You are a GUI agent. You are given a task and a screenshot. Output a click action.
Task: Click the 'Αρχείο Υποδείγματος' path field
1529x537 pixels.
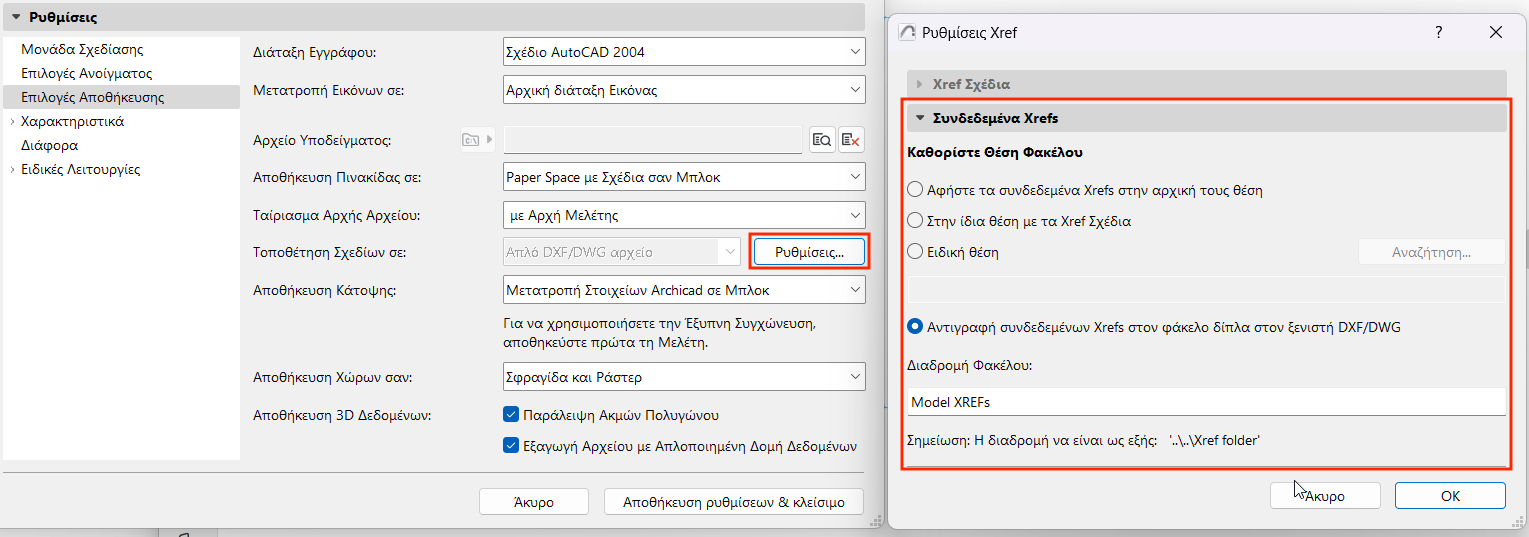652,140
